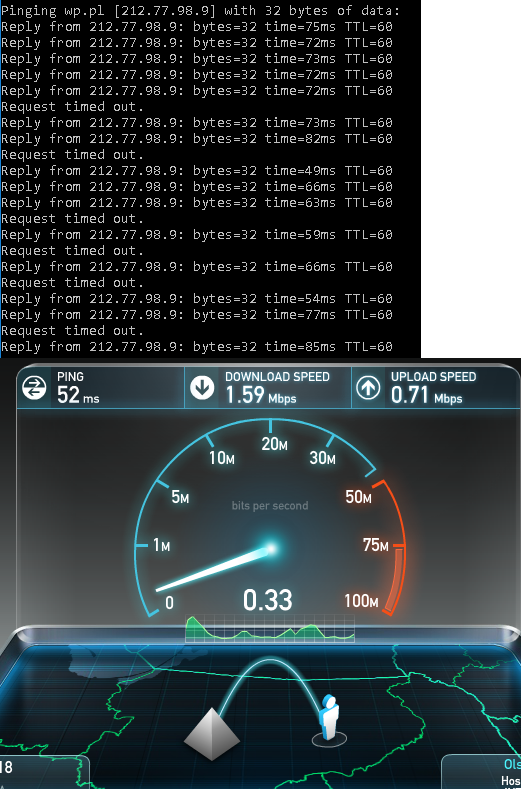
Task: Click the ping arrows icon
Action: click(x=34, y=388)
